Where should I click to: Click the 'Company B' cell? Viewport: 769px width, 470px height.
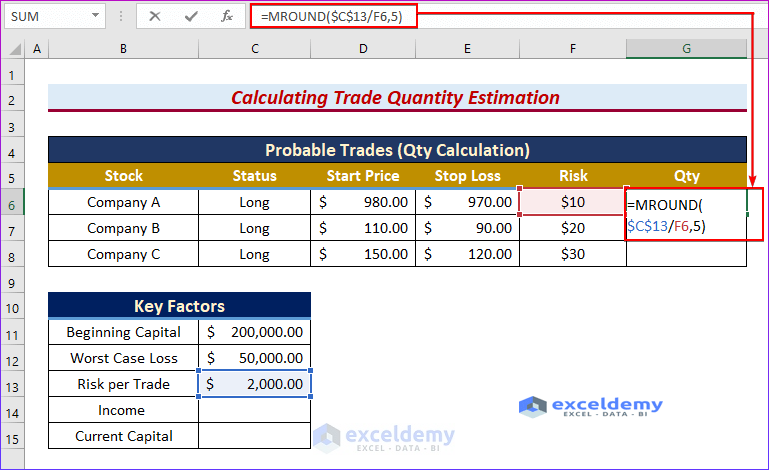[x=124, y=228]
